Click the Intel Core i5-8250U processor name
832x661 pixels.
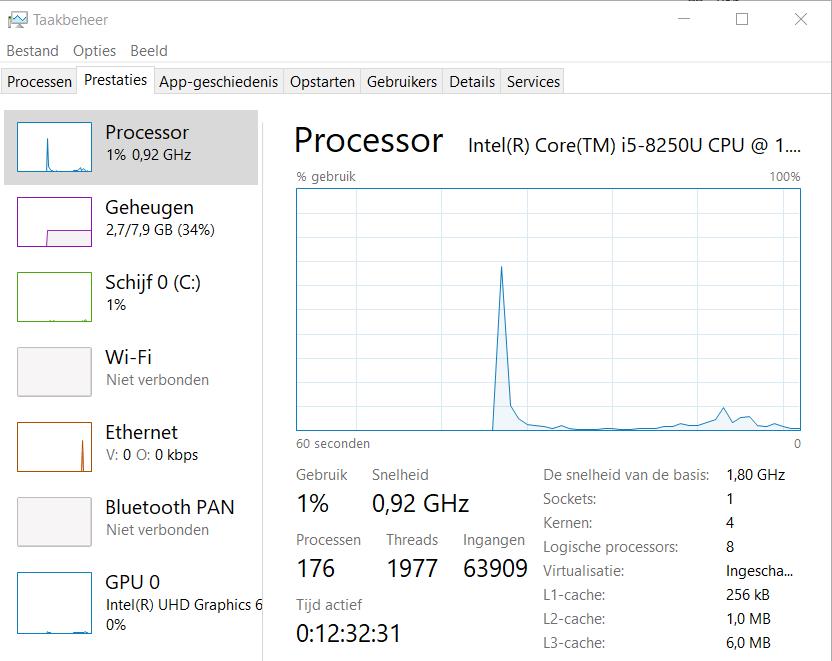point(634,145)
